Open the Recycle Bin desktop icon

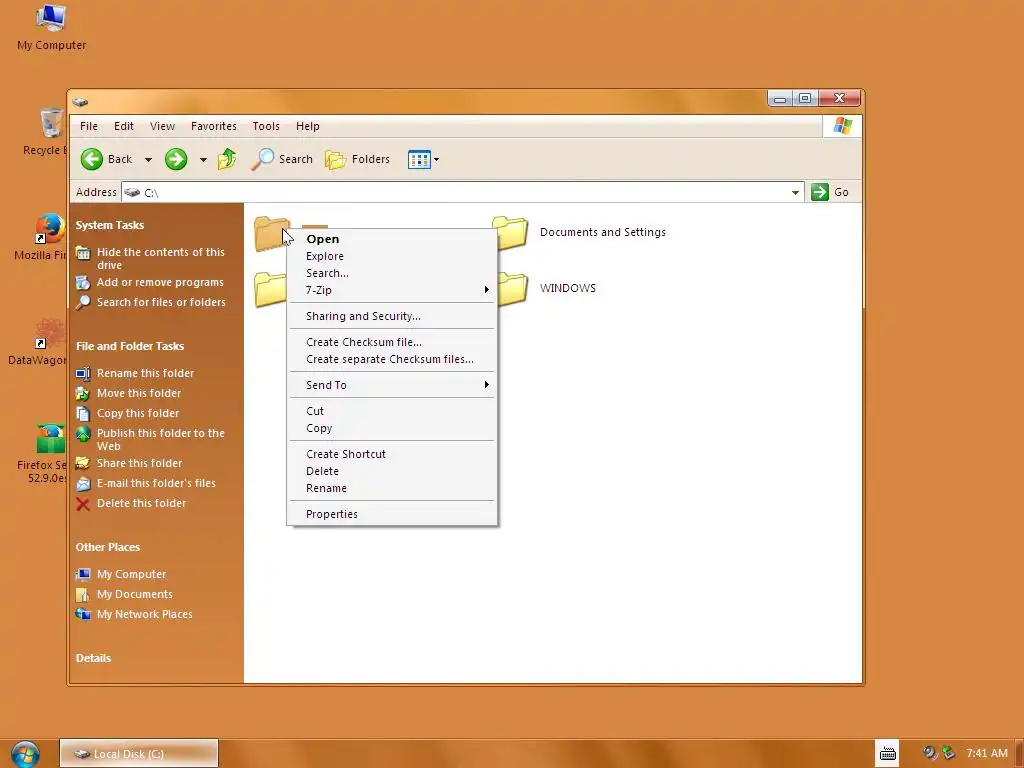51,123
